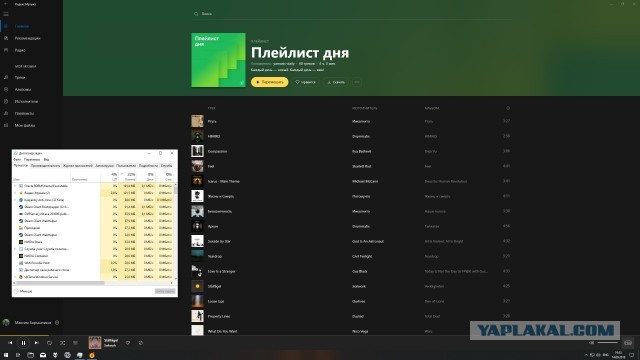Open Главное in the sidebar

[22, 26]
